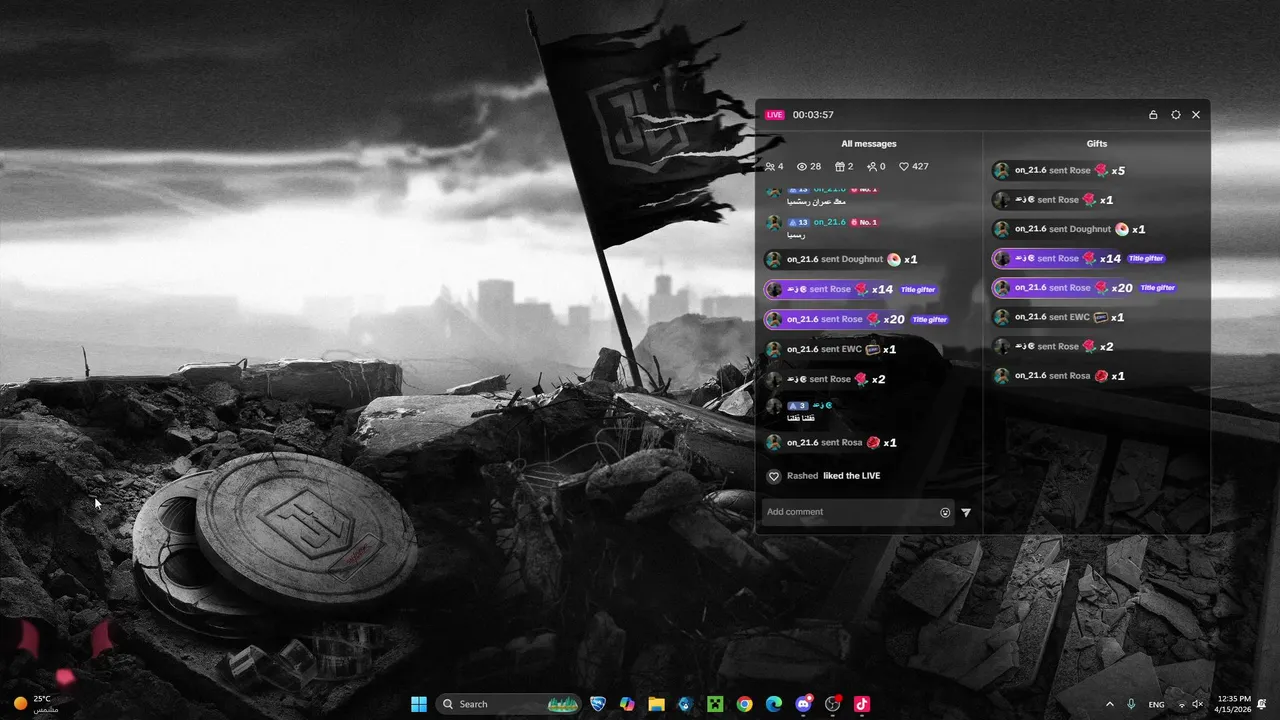The image size is (1280, 720).
Task: Click the microphone icon in system tray
Action: tap(1132, 705)
